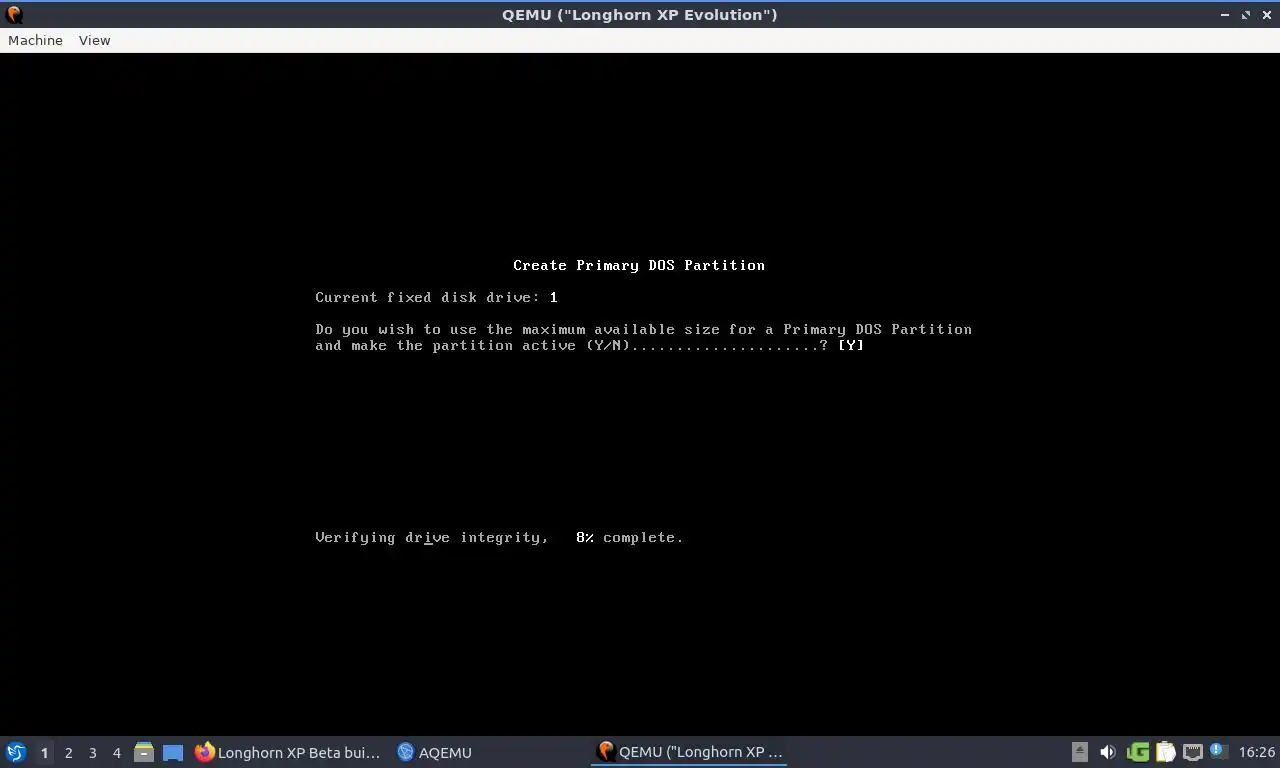Switch to workspace 2
Screen dimensions: 1280x768
pos(68,752)
